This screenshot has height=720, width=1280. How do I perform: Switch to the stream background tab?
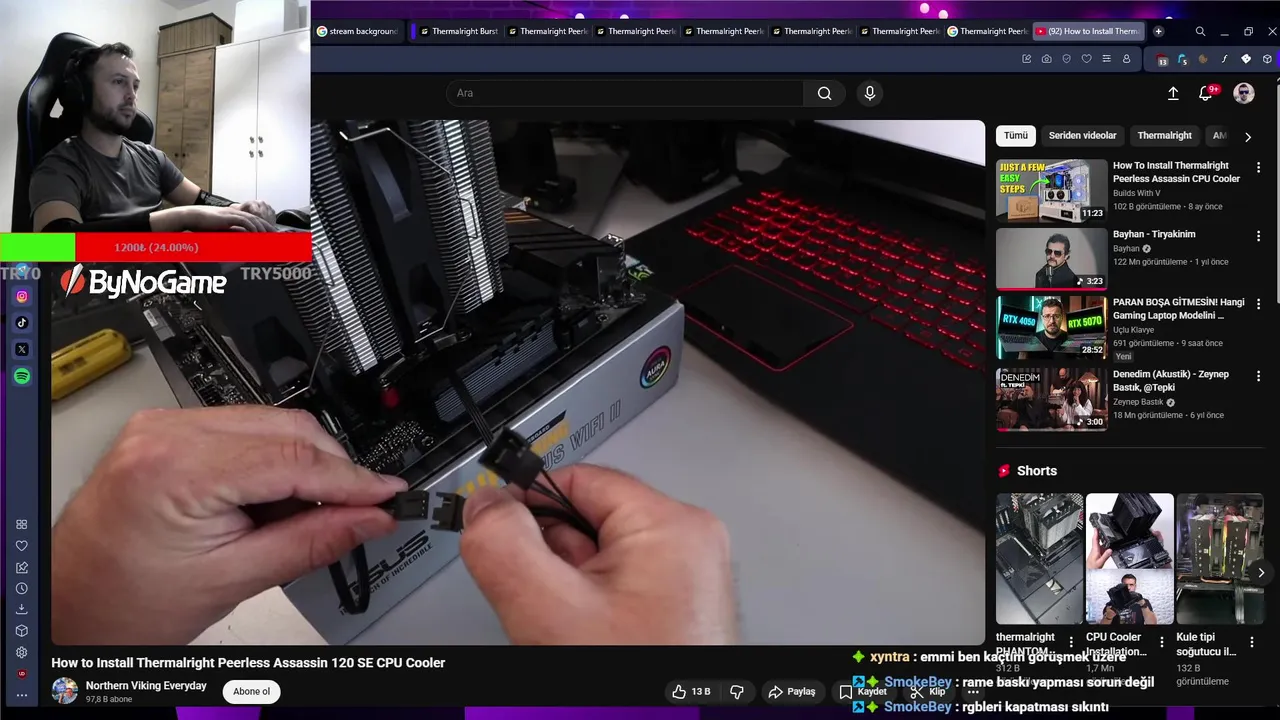[357, 31]
